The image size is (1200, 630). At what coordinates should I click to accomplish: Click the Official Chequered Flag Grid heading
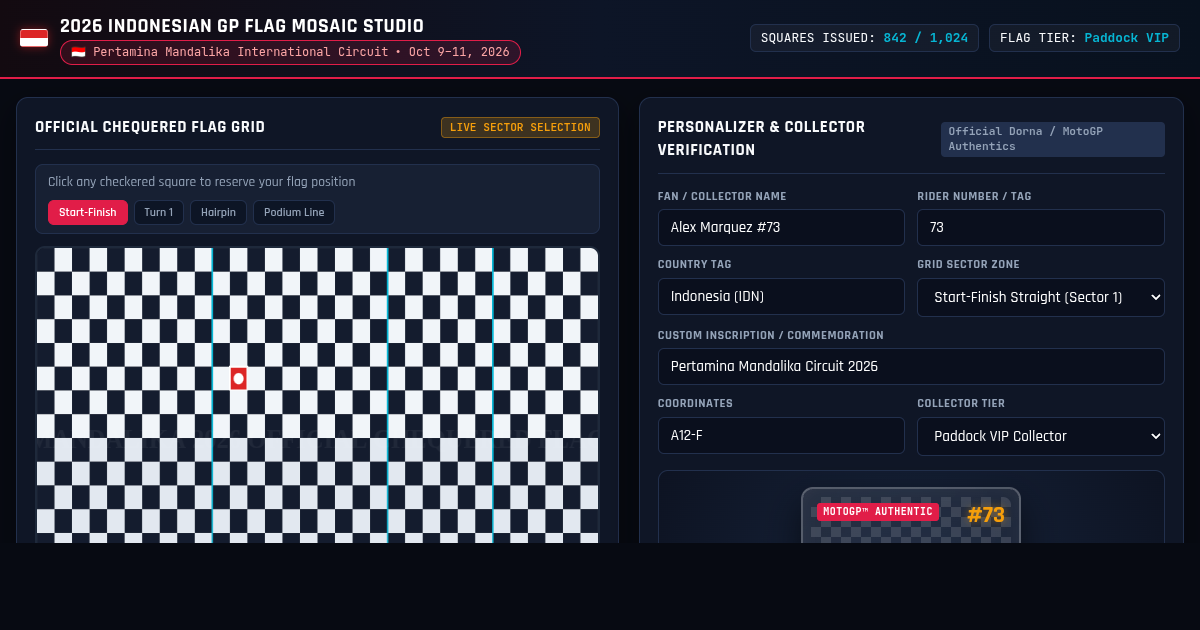(150, 127)
